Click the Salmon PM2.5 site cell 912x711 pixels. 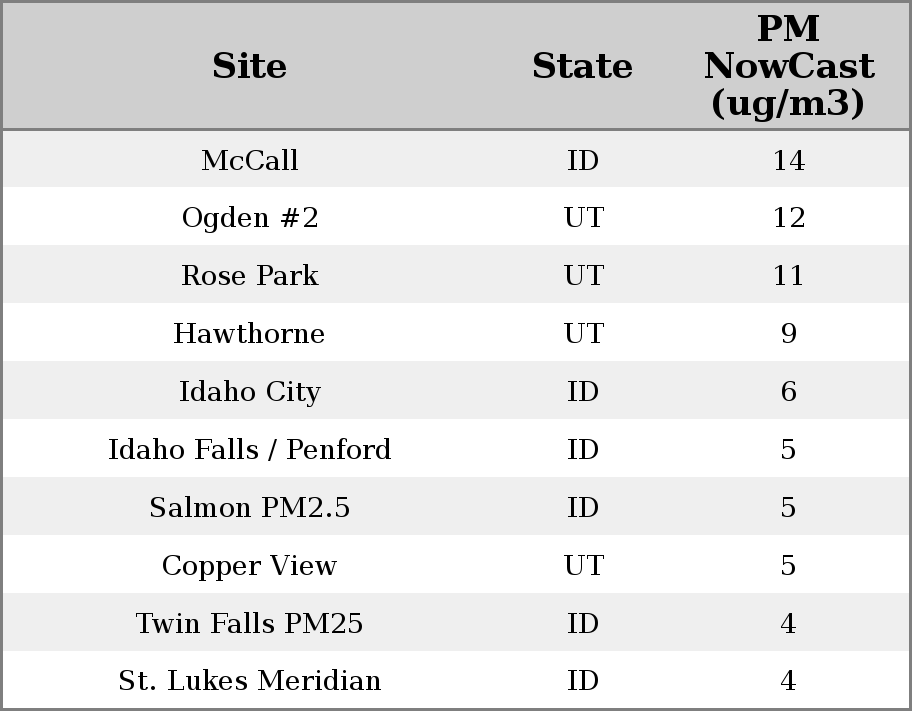[249, 508]
